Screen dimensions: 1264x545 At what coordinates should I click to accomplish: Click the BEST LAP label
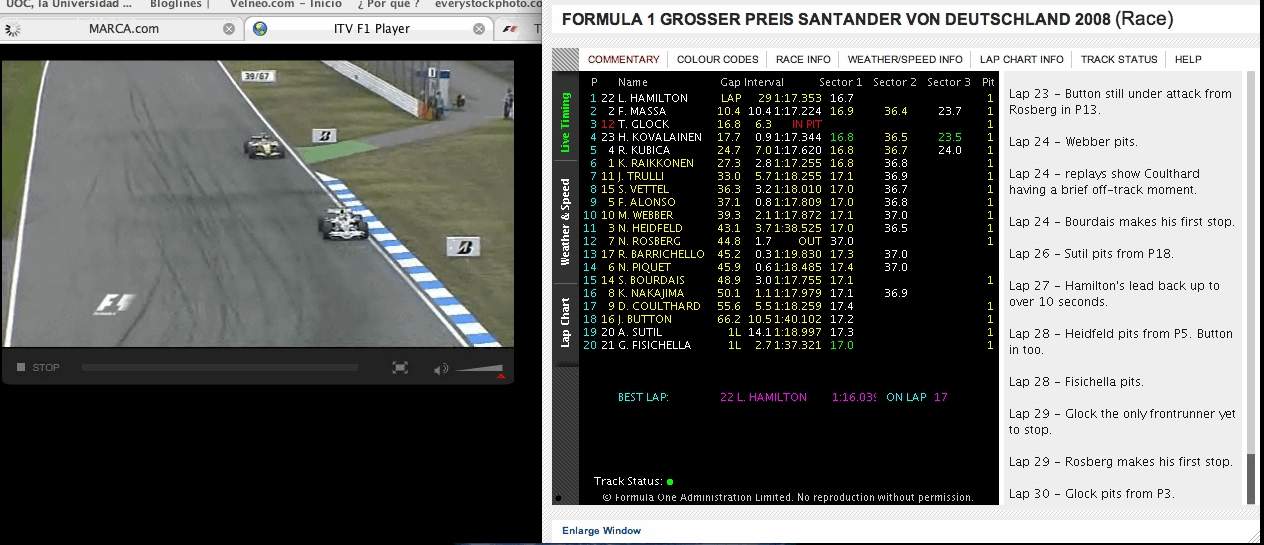[x=643, y=397]
